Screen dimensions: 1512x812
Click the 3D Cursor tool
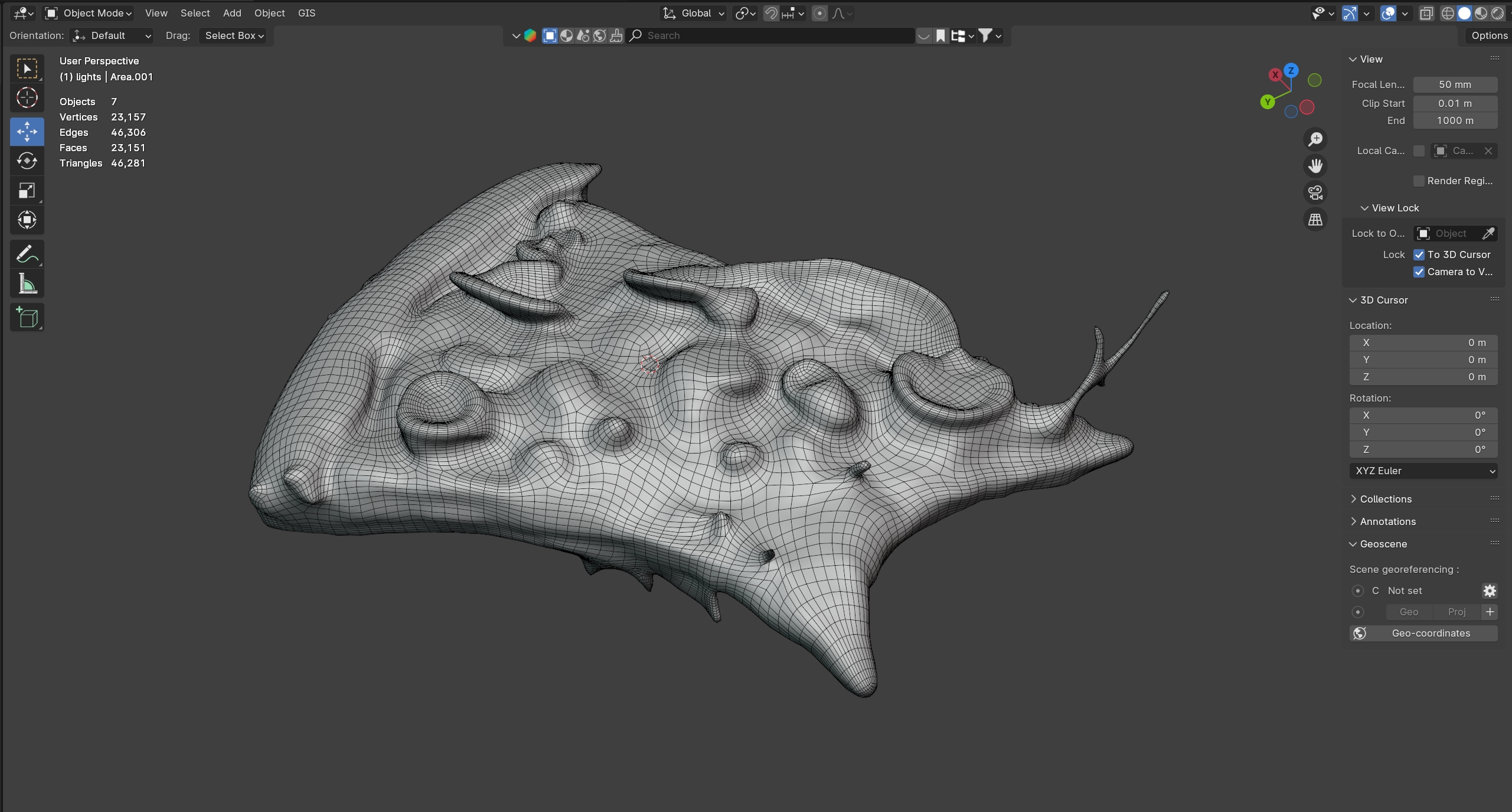pos(27,98)
